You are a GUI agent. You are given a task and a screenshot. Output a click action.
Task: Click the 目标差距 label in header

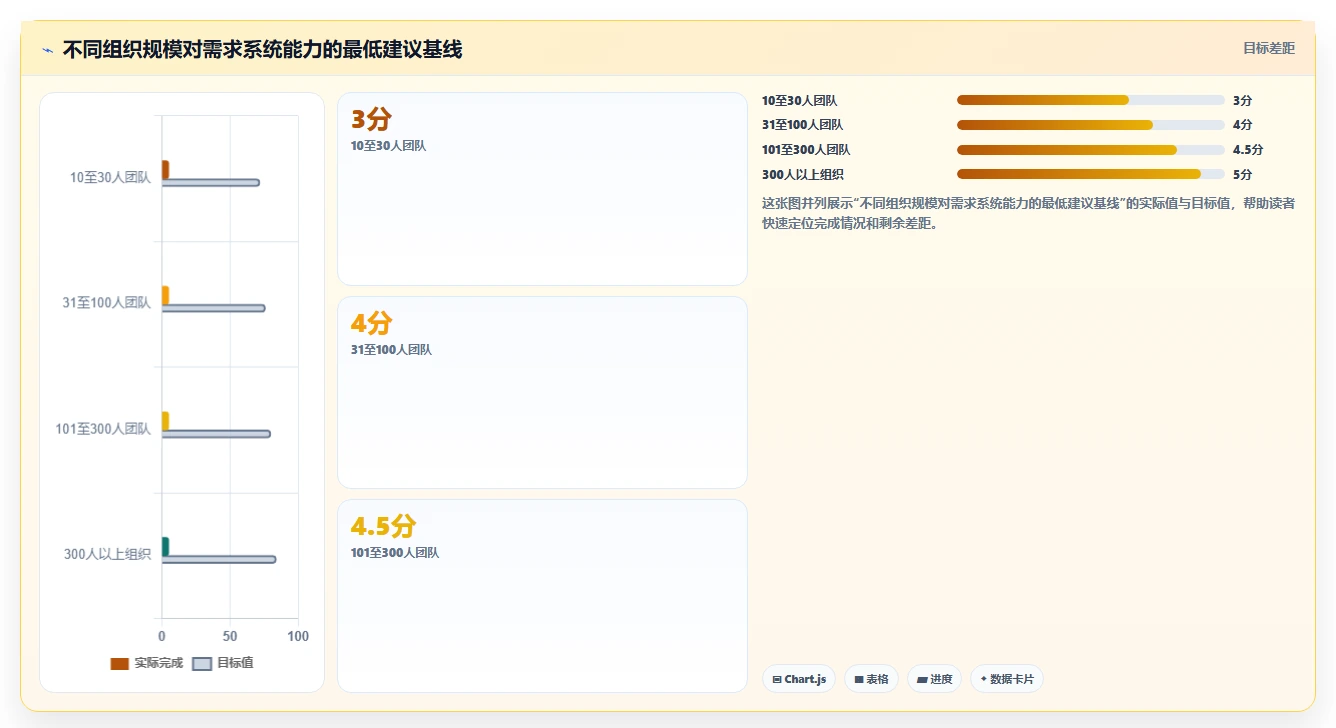click(1268, 48)
